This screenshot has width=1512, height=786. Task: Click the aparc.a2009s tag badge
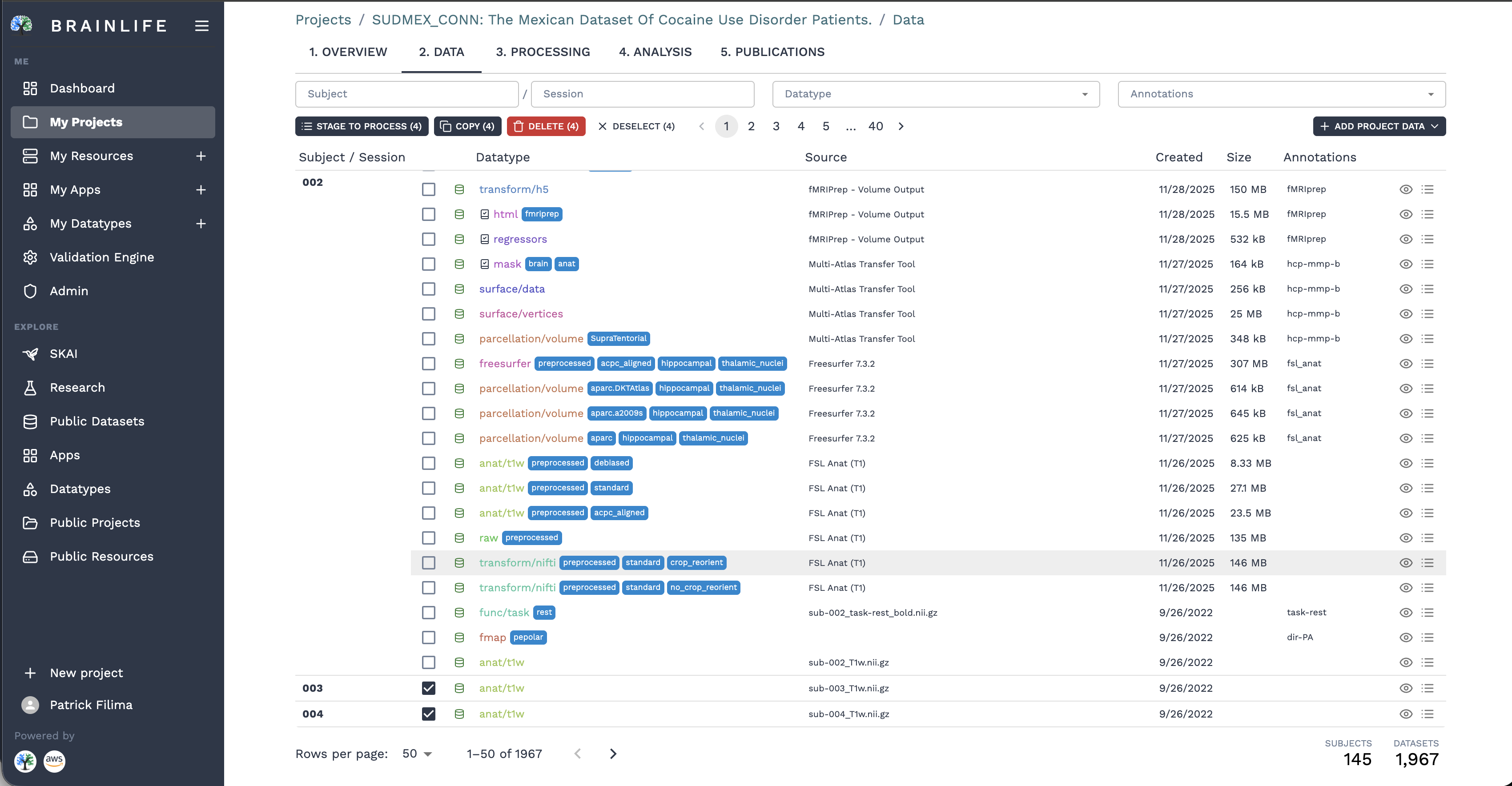pyautogui.click(x=616, y=413)
